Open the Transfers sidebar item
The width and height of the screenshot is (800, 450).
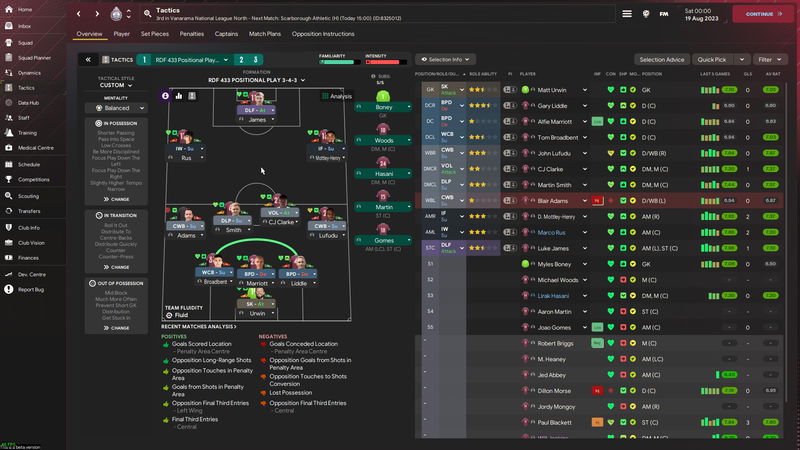pos(29,211)
